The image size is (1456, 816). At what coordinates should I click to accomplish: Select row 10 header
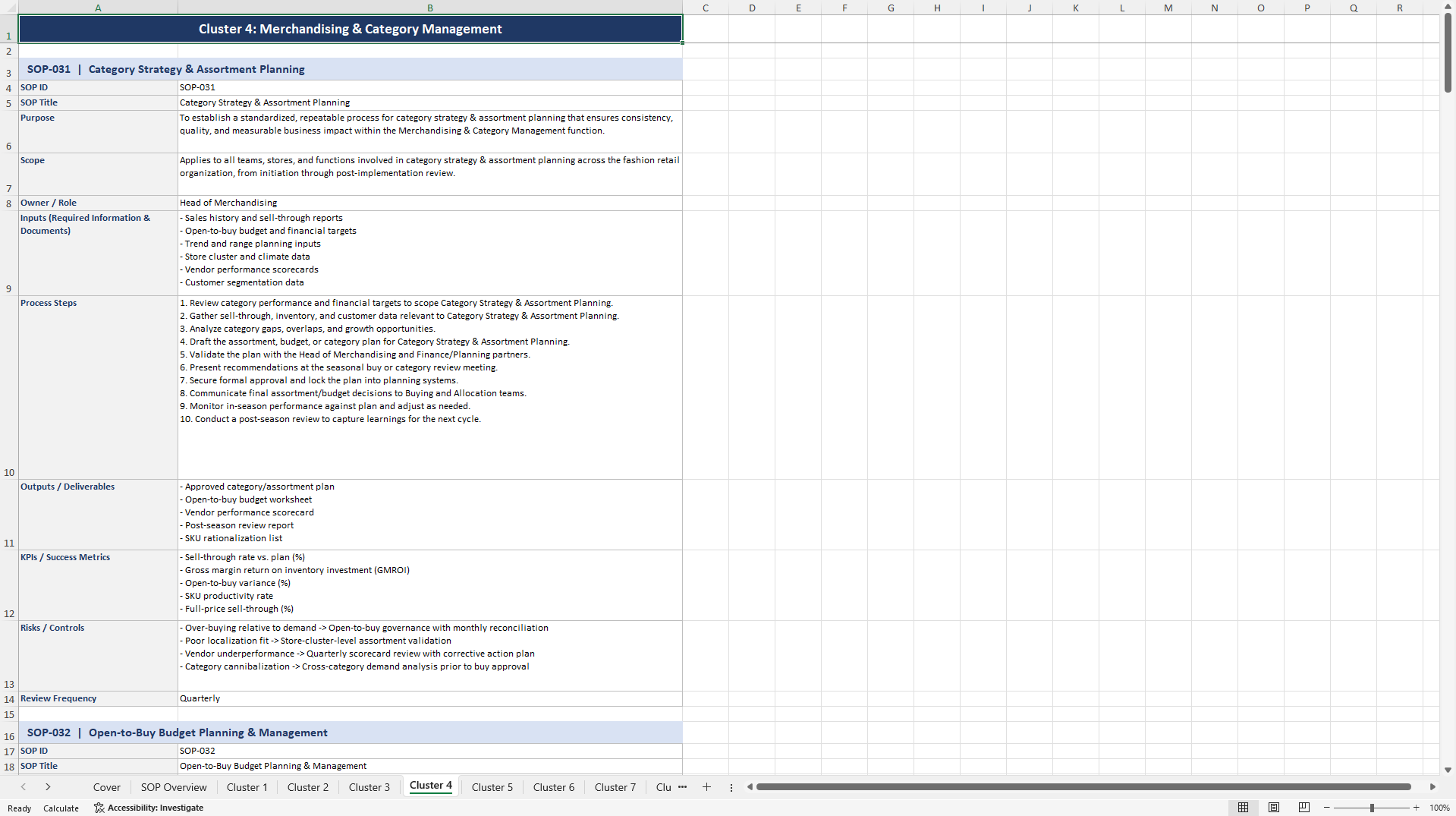click(x=9, y=387)
